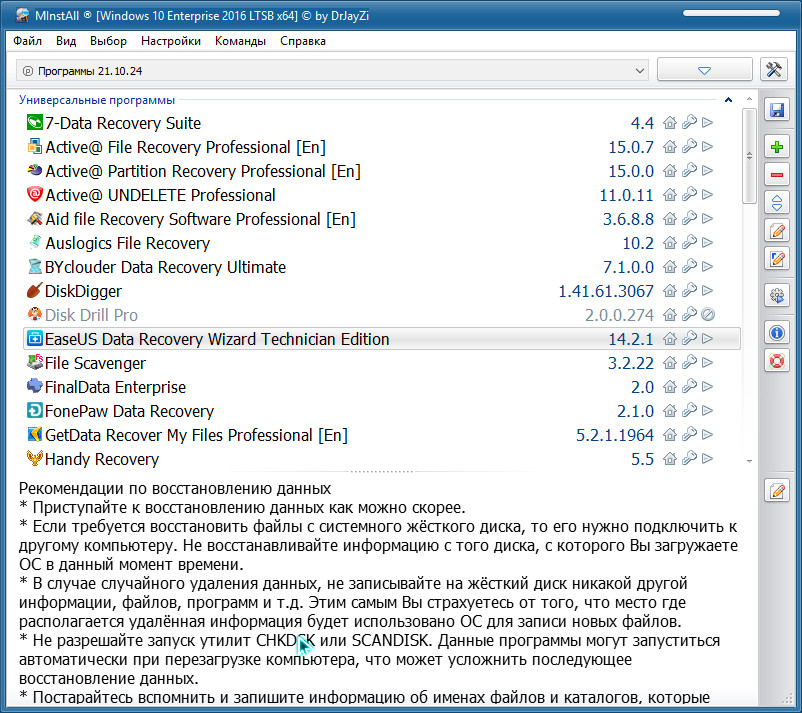Open the blue info icon in sidebar
The height and width of the screenshot is (713, 802).
pyautogui.click(x=776, y=332)
